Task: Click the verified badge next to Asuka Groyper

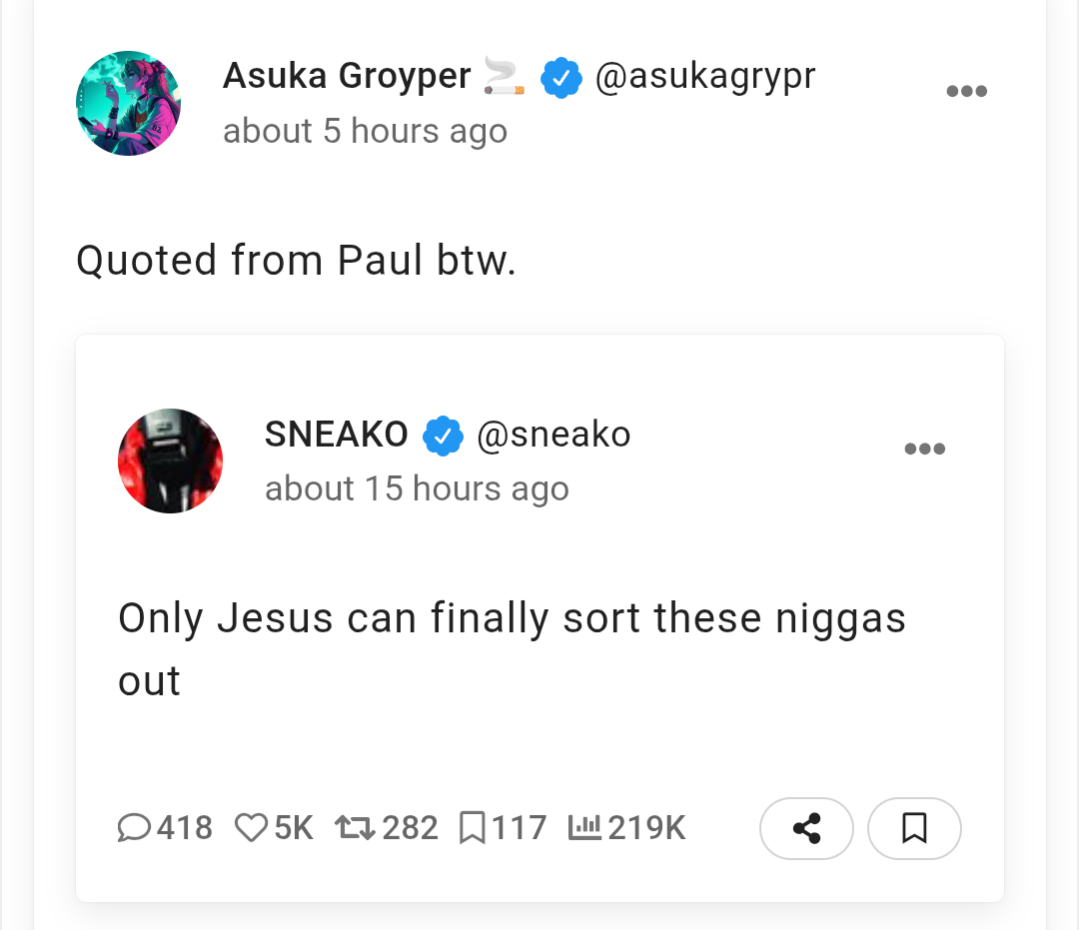Action: click(x=562, y=78)
